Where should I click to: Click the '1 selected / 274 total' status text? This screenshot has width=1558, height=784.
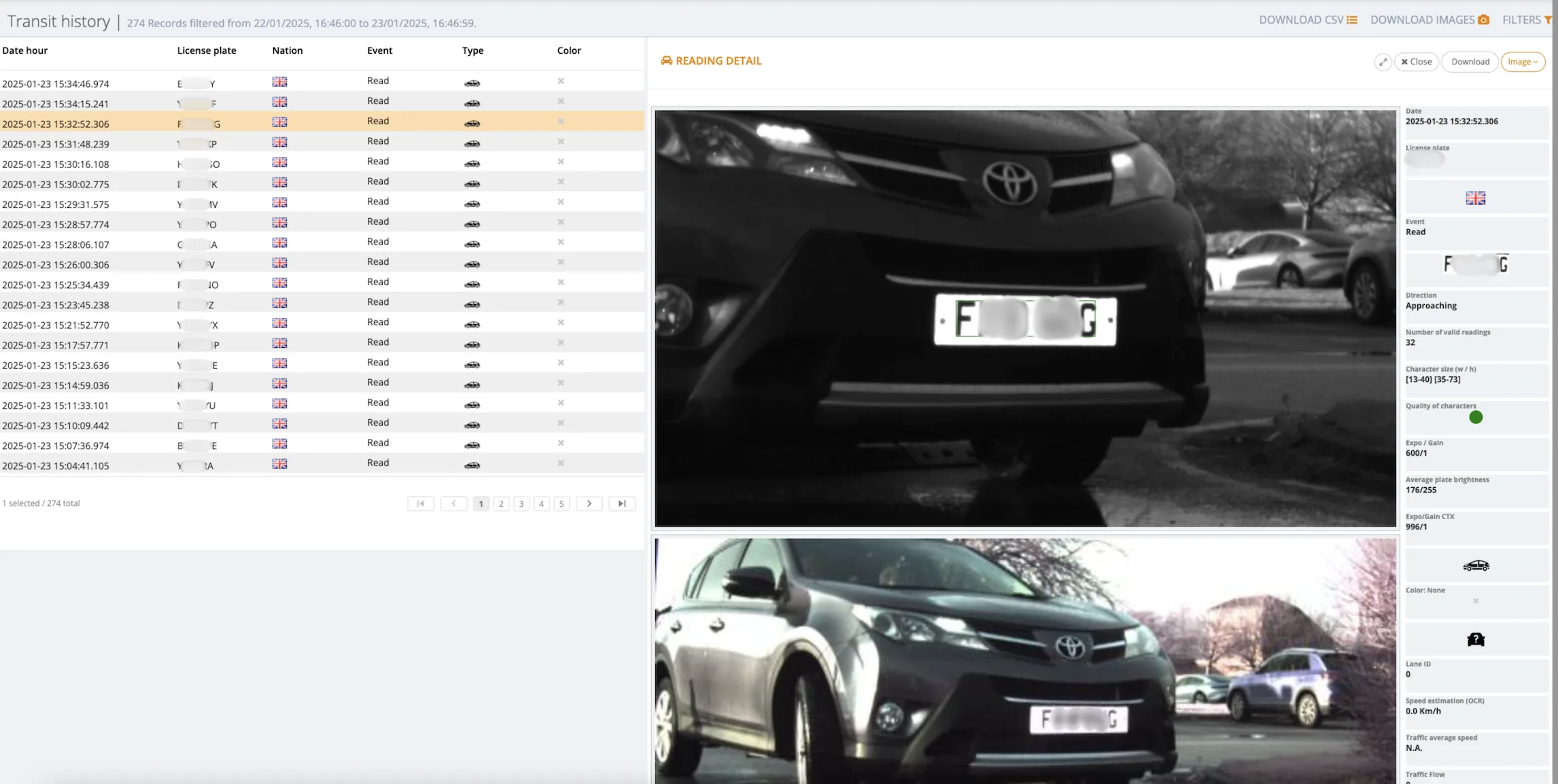[x=41, y=503]
